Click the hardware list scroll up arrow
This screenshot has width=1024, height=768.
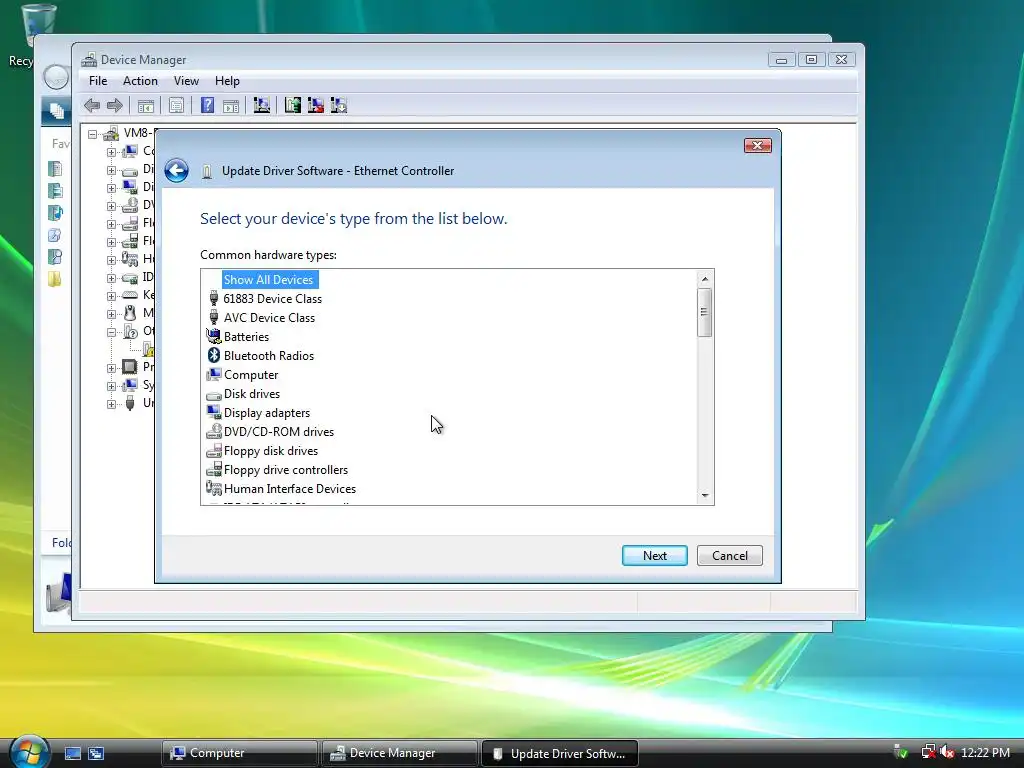pyautogui.click(x=705, y=279)
